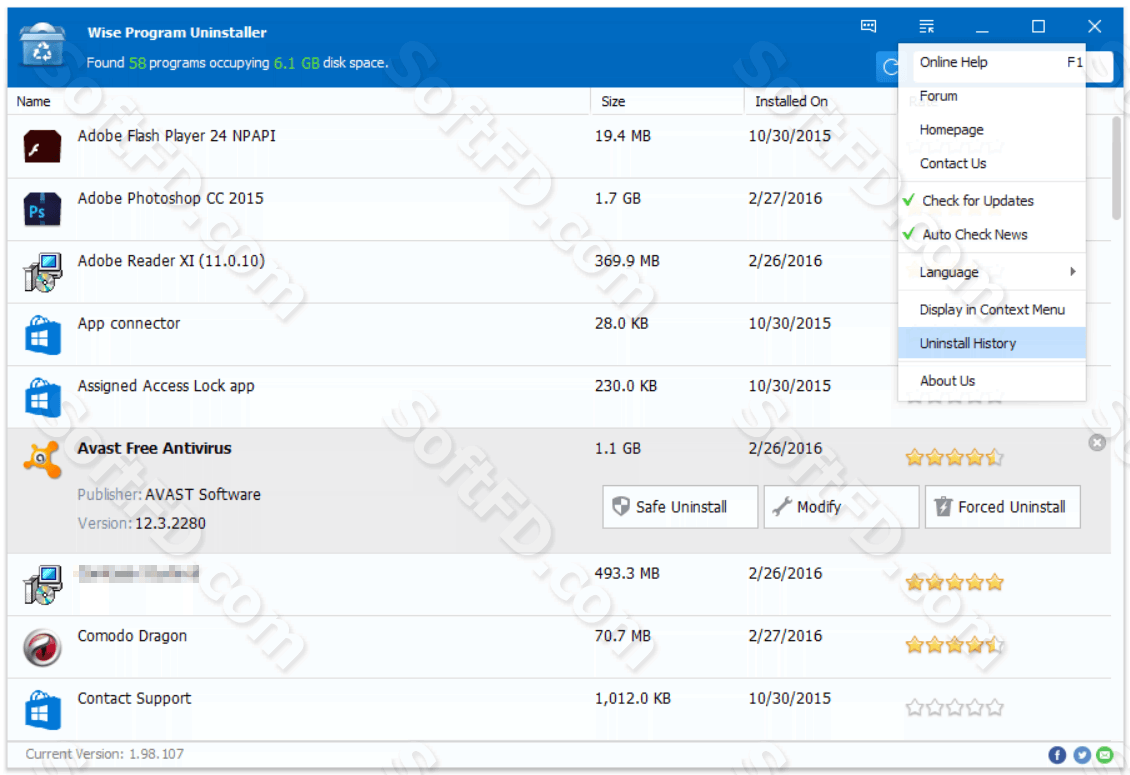This screenshot has height=775, width=1130.
Task: Open the Twitter share icon
Action: (x=1081, y=755)
